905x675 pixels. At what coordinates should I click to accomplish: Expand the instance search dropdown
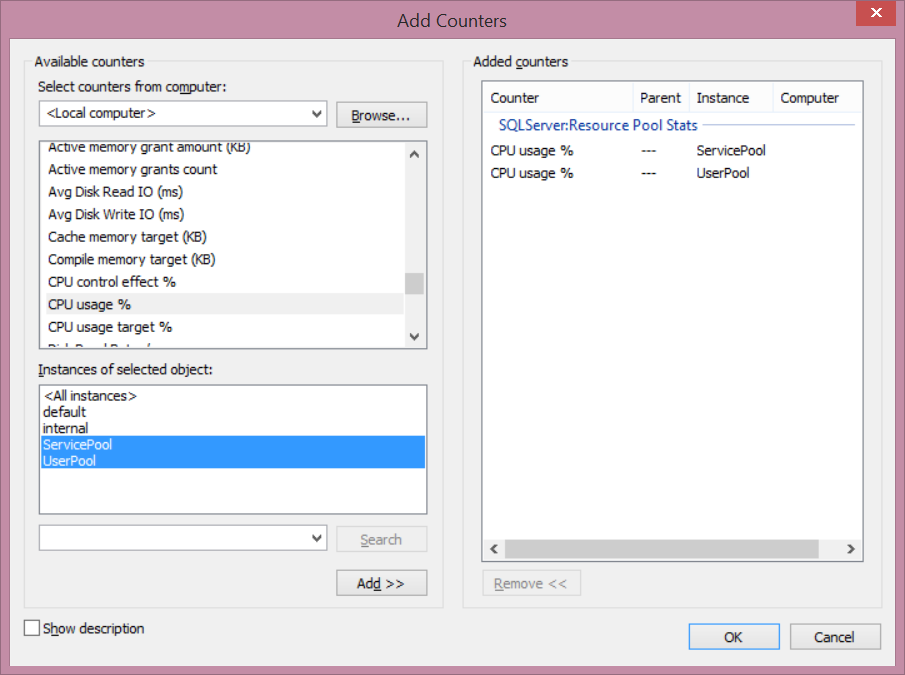[x=318, y=538]
